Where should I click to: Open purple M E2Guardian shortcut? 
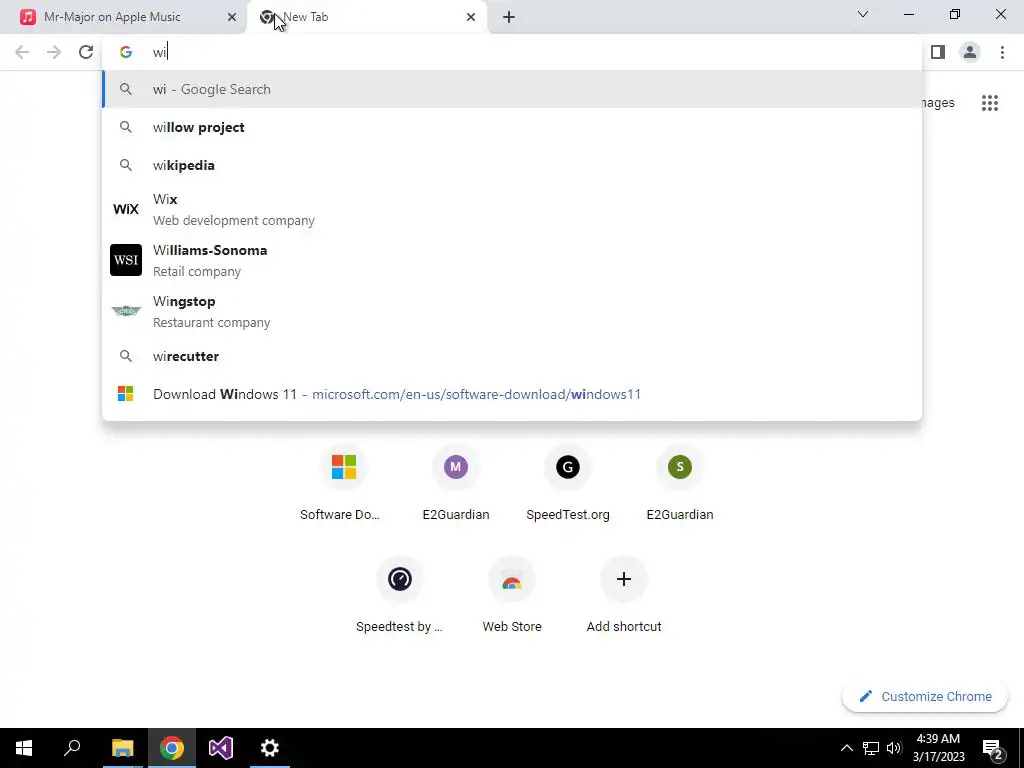click(x=456, y=483)
